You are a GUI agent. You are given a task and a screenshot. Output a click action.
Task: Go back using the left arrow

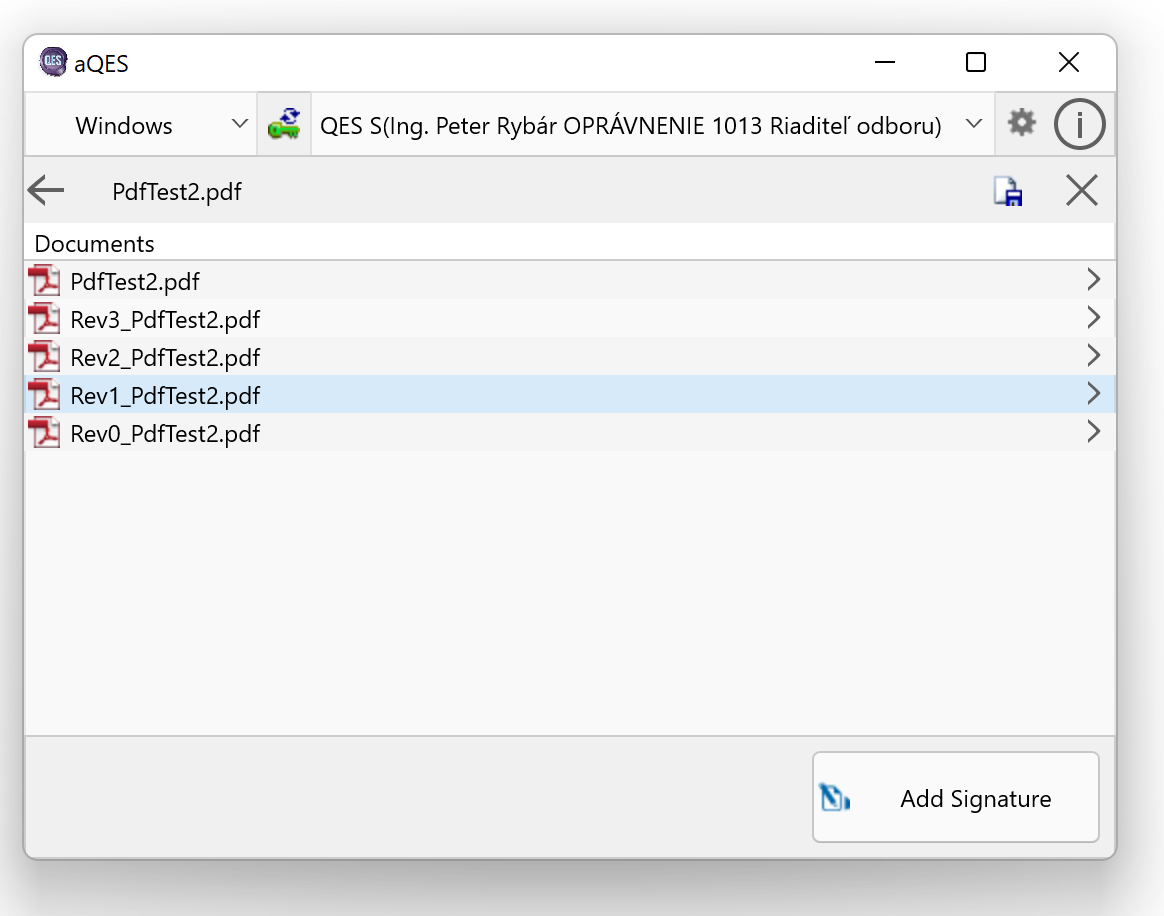(46, 191)
